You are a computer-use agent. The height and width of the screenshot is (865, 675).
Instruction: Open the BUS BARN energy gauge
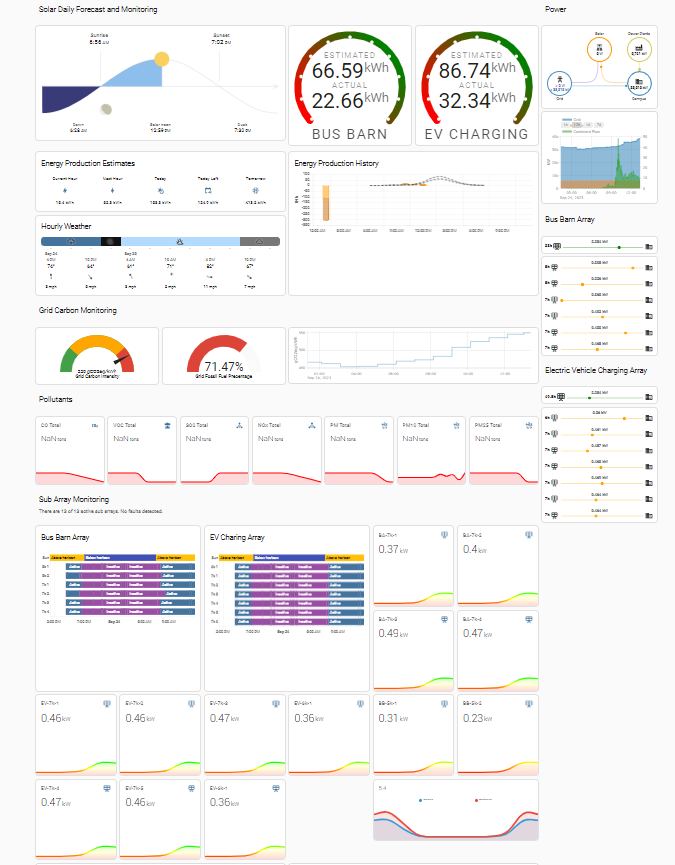(x=350, y=86)
